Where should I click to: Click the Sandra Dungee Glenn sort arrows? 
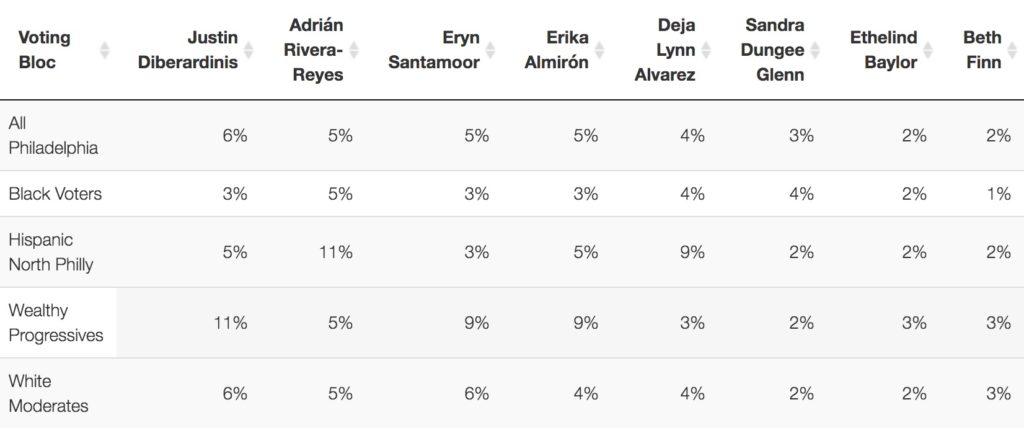pos(815,49)
